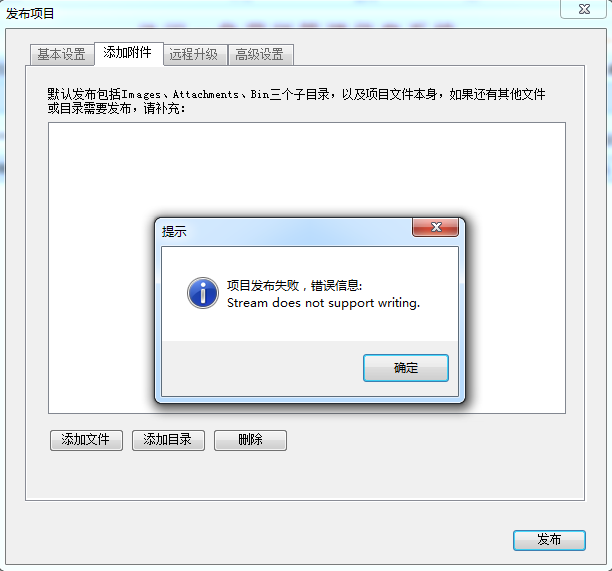
Task: Open the 远程升级 tab
Action: (x=194, y=54)
